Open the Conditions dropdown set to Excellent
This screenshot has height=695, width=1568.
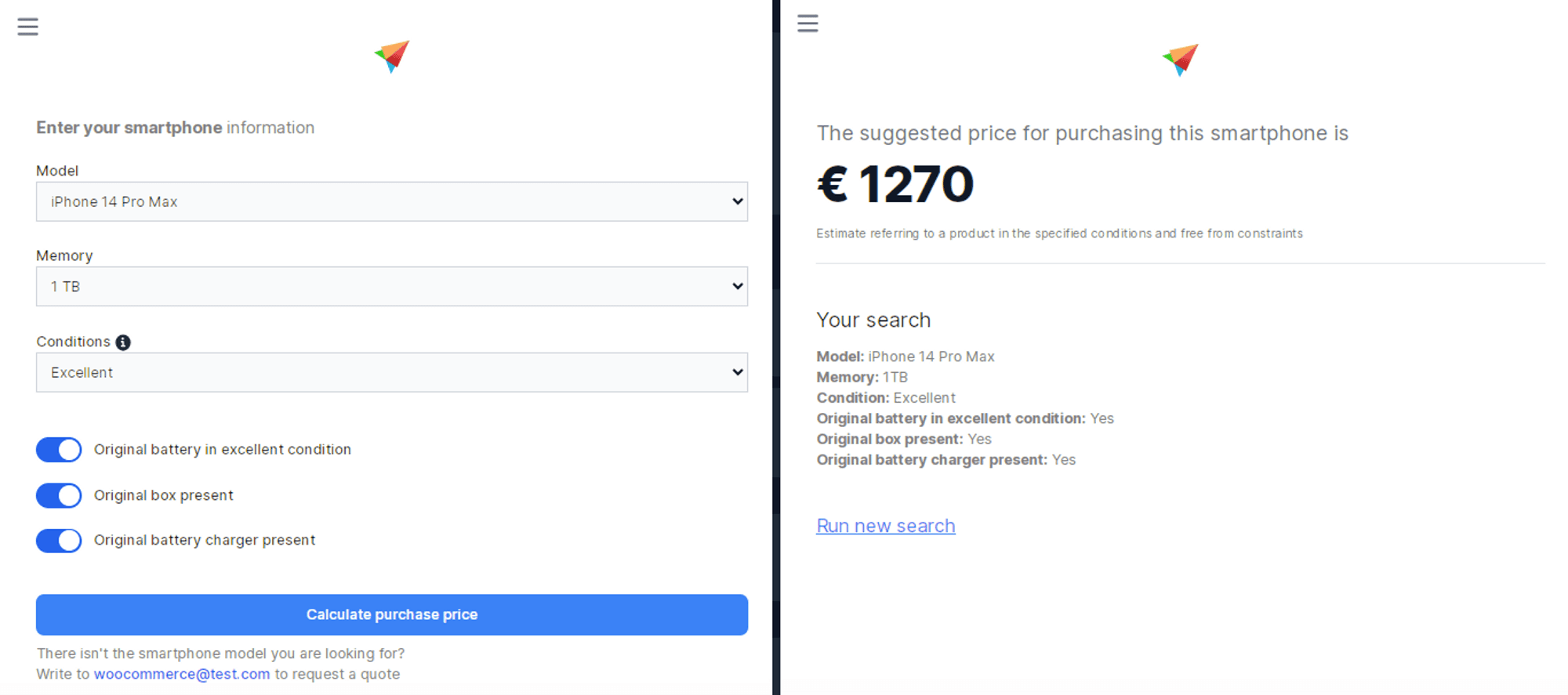coord(391,373)
